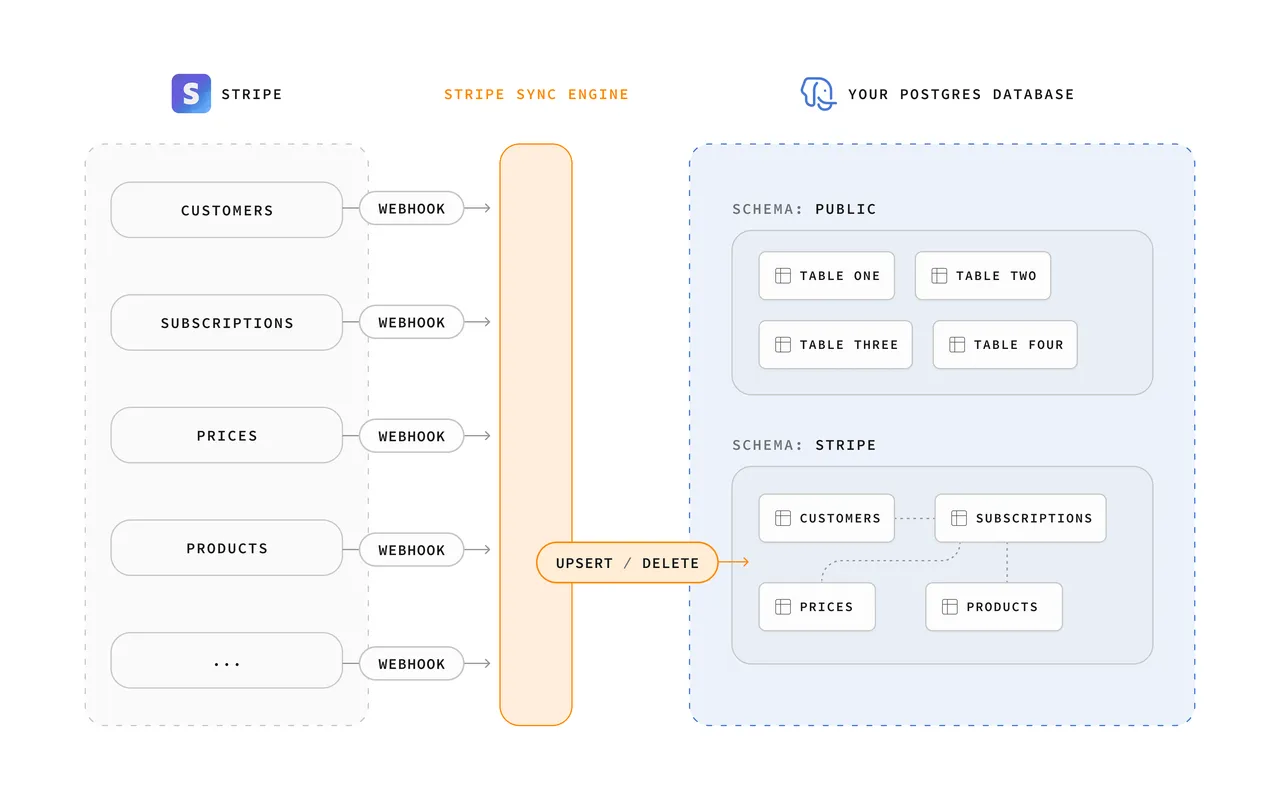The width and height of the screenshot is (1280, 800).
Task: Click the table icon in TABLE FOUR
Action: coord(957,345)
